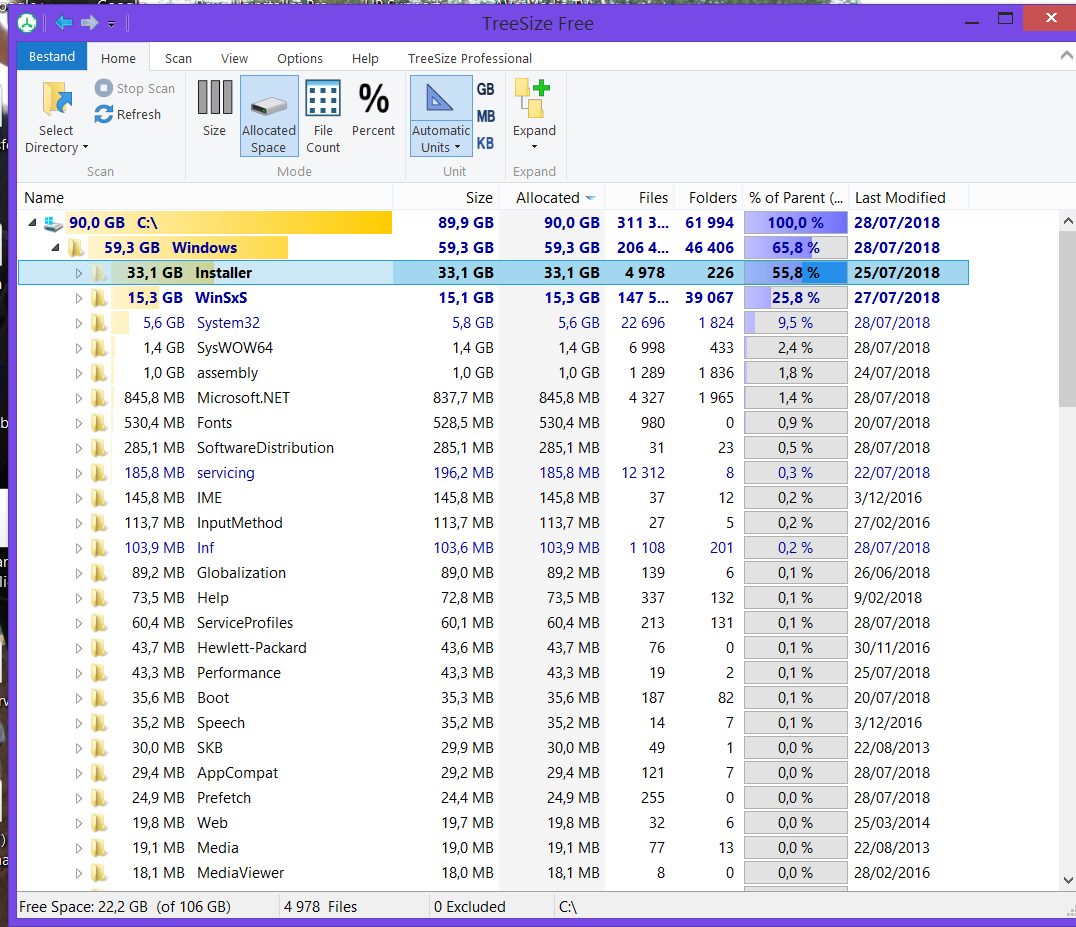Screen dimensions: 1076x927
Task: Expand the SoftwareDistribution folder node
Action: point(79,448)
